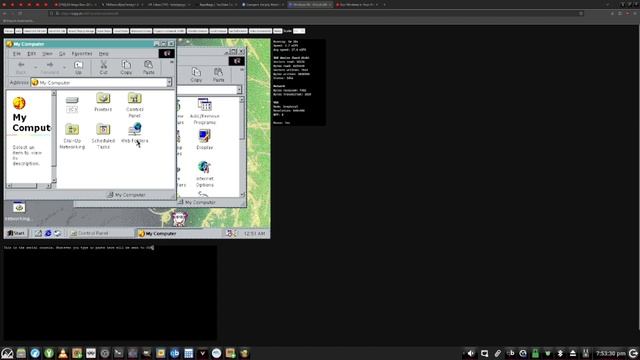Open qBittorrent from the host taskbar

tap(174, 353)
